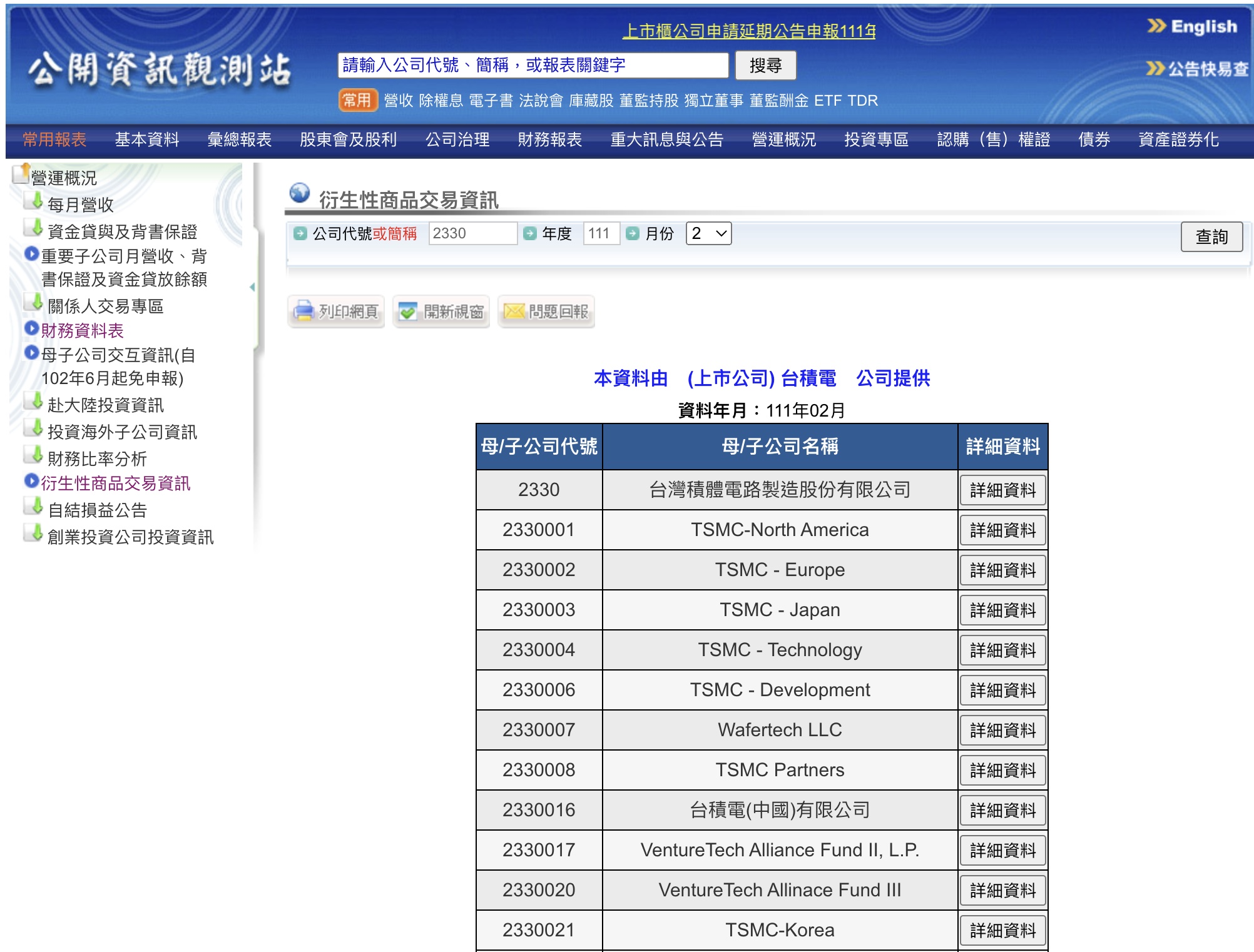Open the 投資專區 menu
This screenshot has height=952, width=1254.
point(877,139)
